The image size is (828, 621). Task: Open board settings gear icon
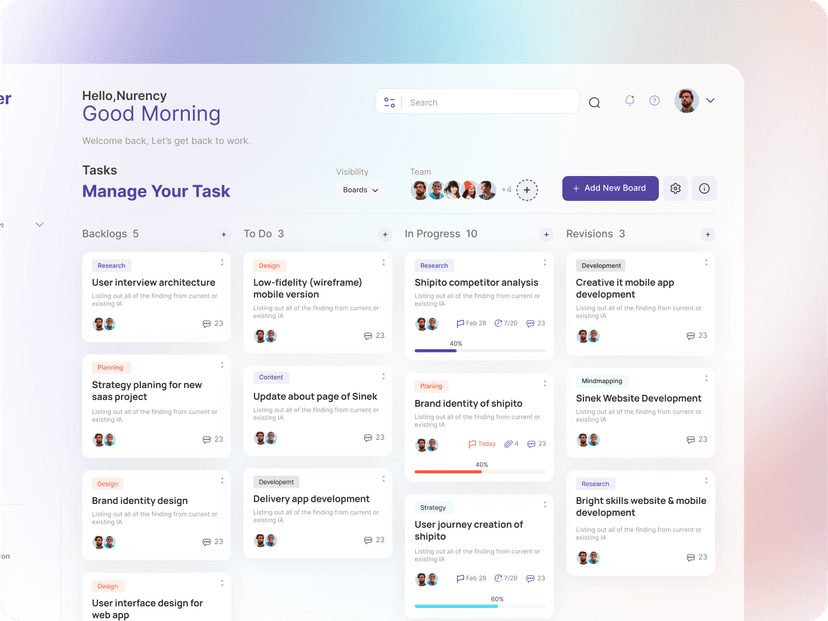click(675, 188)
